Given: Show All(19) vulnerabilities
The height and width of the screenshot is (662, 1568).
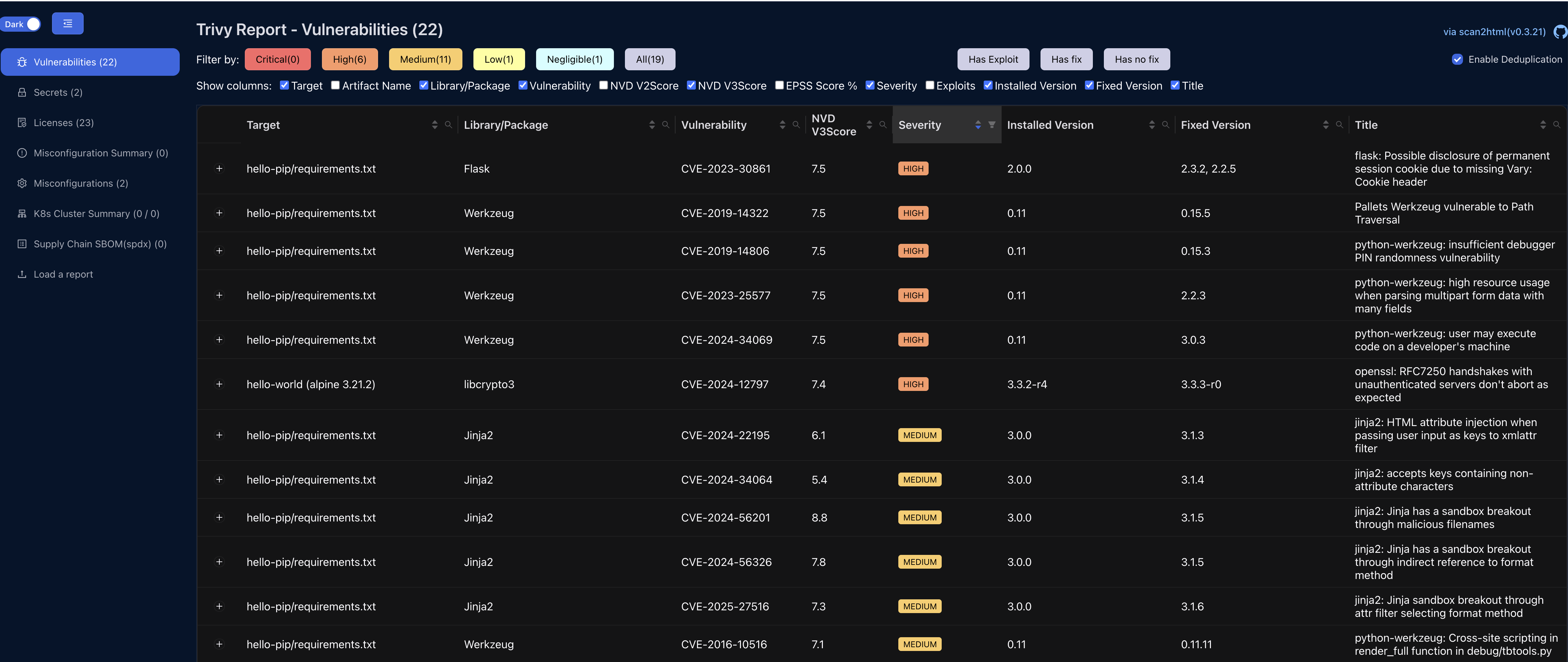Looking at the screenshot, I should 649,60.
